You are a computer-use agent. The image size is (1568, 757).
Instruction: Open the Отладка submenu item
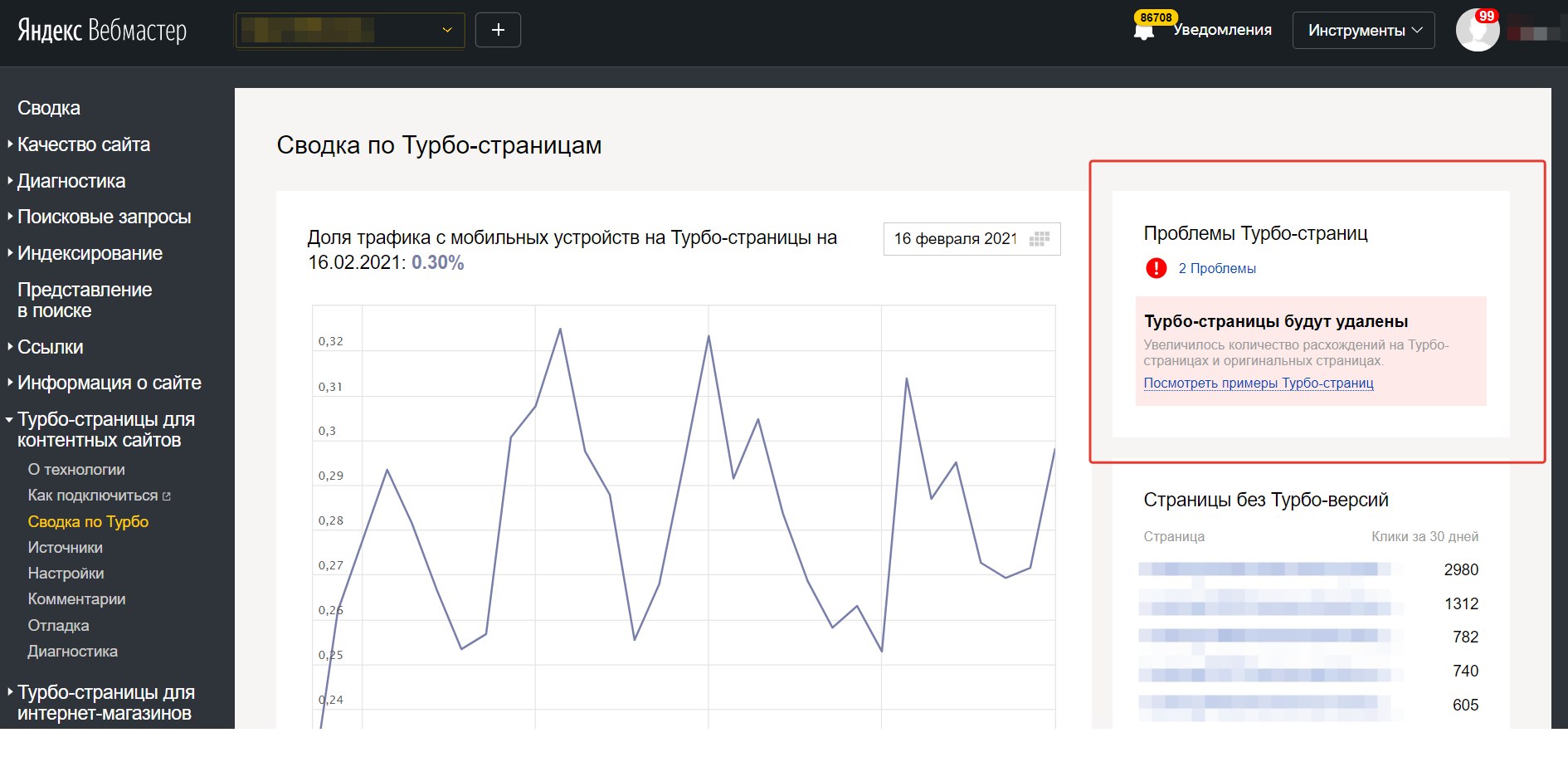(58, 626)
